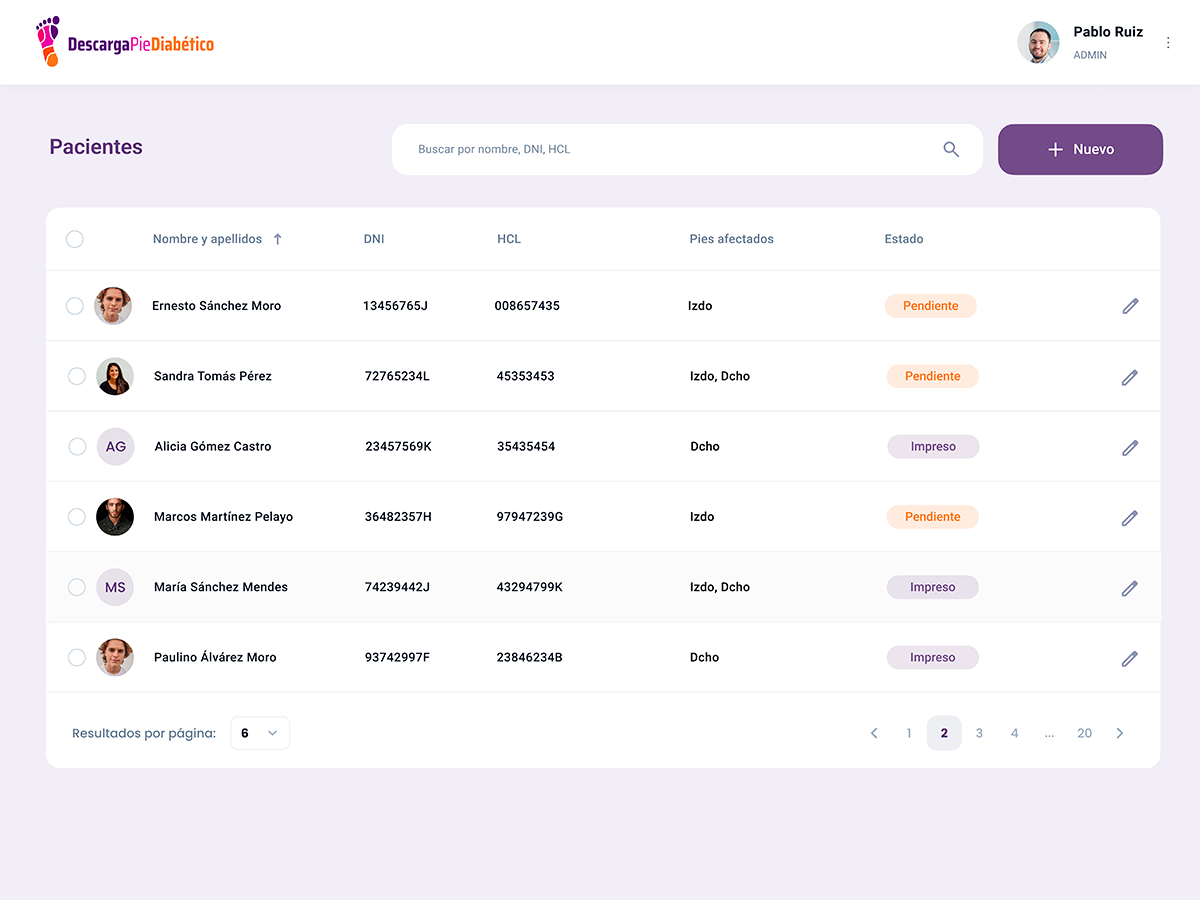Switch to page 3
The width and height of the screenshot is (1200, 900).
pos(979,733)
